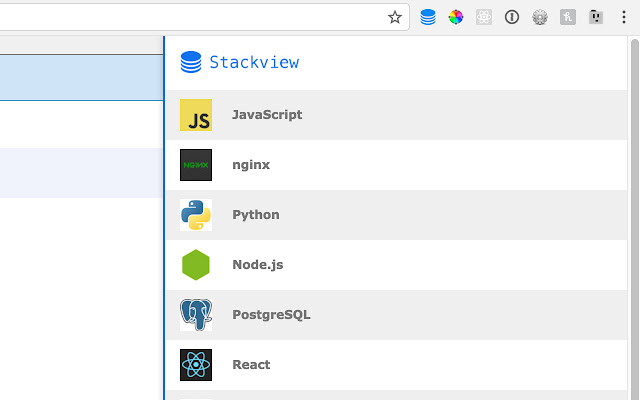This screenshot has height=400, width=640.
Task: Open the Chrome three-dot menu
Action: click(x=624, y=17)
